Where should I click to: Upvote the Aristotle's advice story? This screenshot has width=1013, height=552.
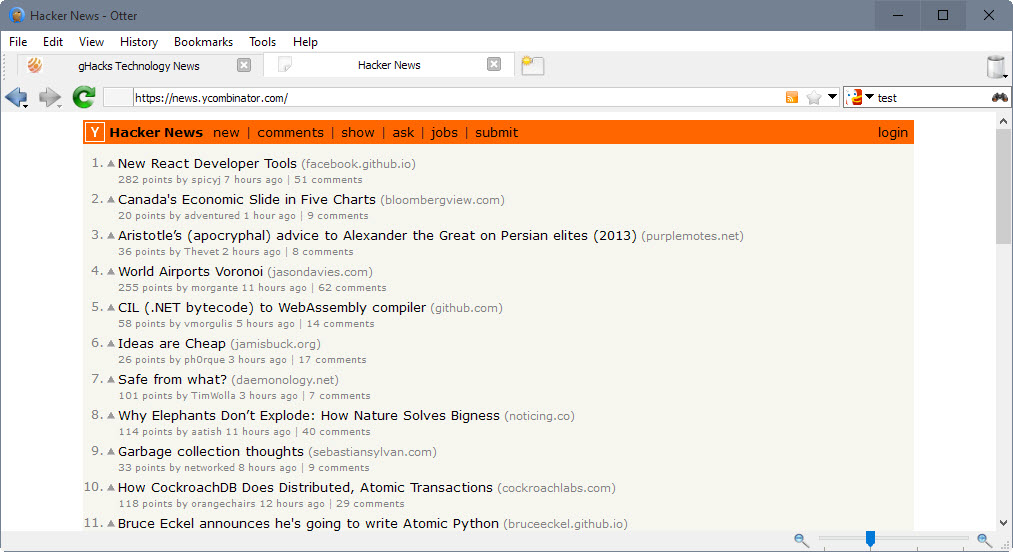click(110, 235)
